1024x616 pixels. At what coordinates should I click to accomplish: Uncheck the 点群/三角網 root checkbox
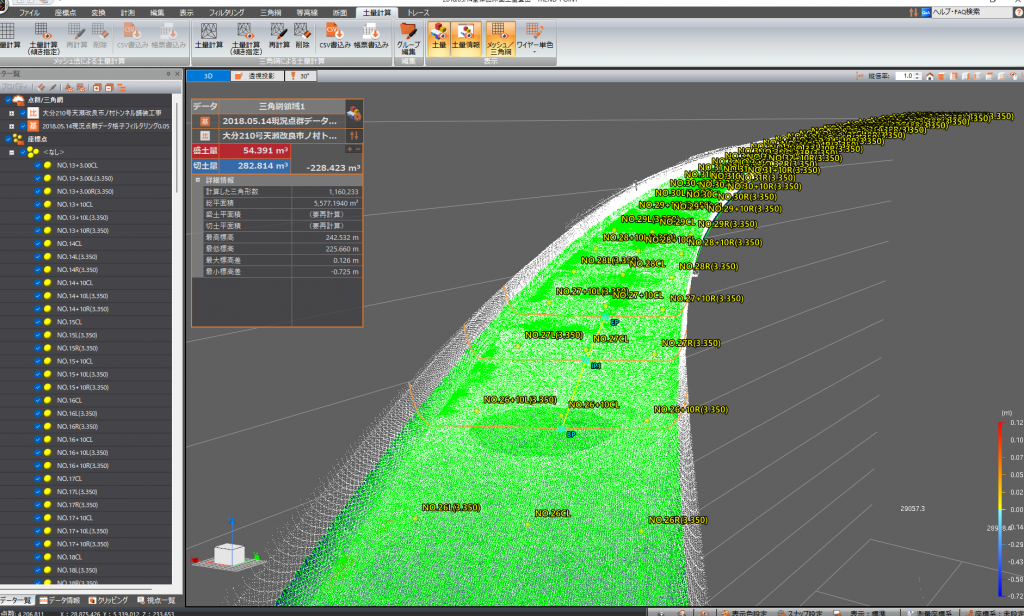[8, 100]
